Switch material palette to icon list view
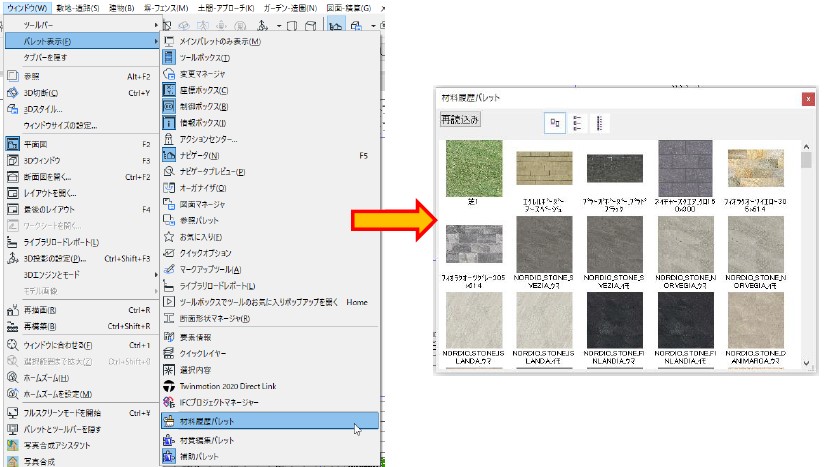Viewport: 827px width, 467px height. [x=577, y=123]
